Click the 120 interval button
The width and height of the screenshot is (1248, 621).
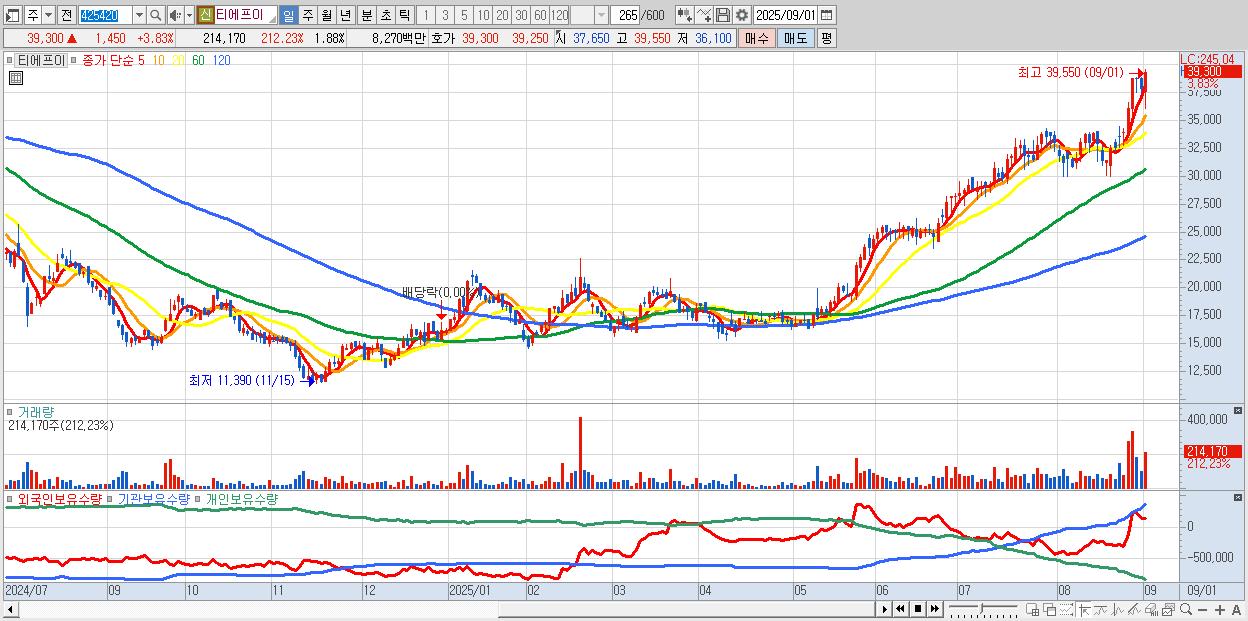click(560, 15)
